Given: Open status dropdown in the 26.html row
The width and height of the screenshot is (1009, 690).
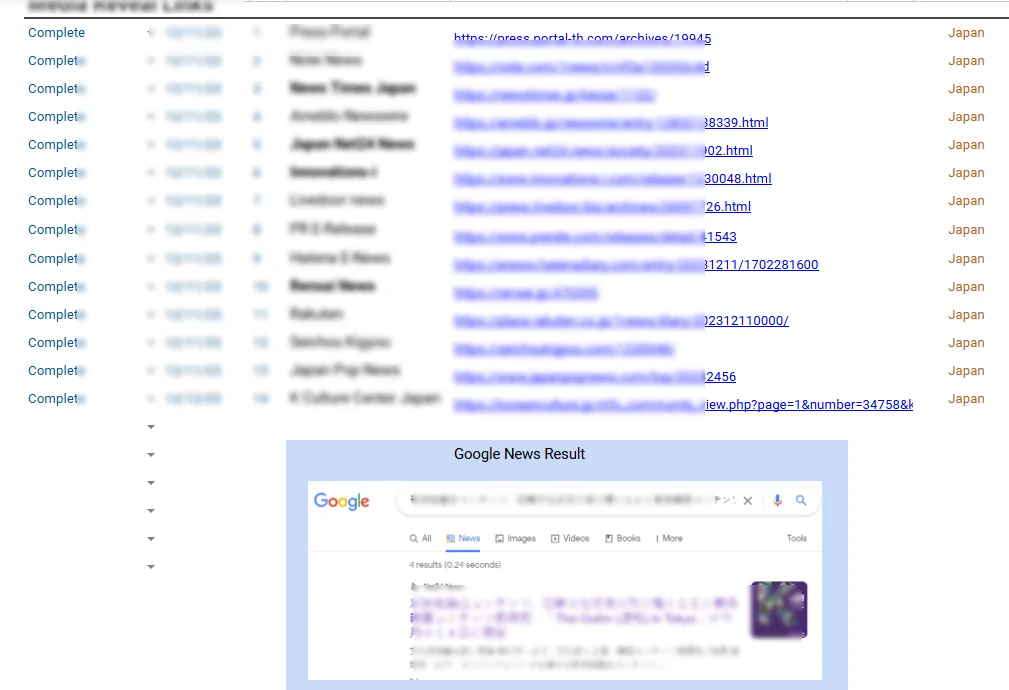Looking at the screenshot, I should (x=151, y=201).
